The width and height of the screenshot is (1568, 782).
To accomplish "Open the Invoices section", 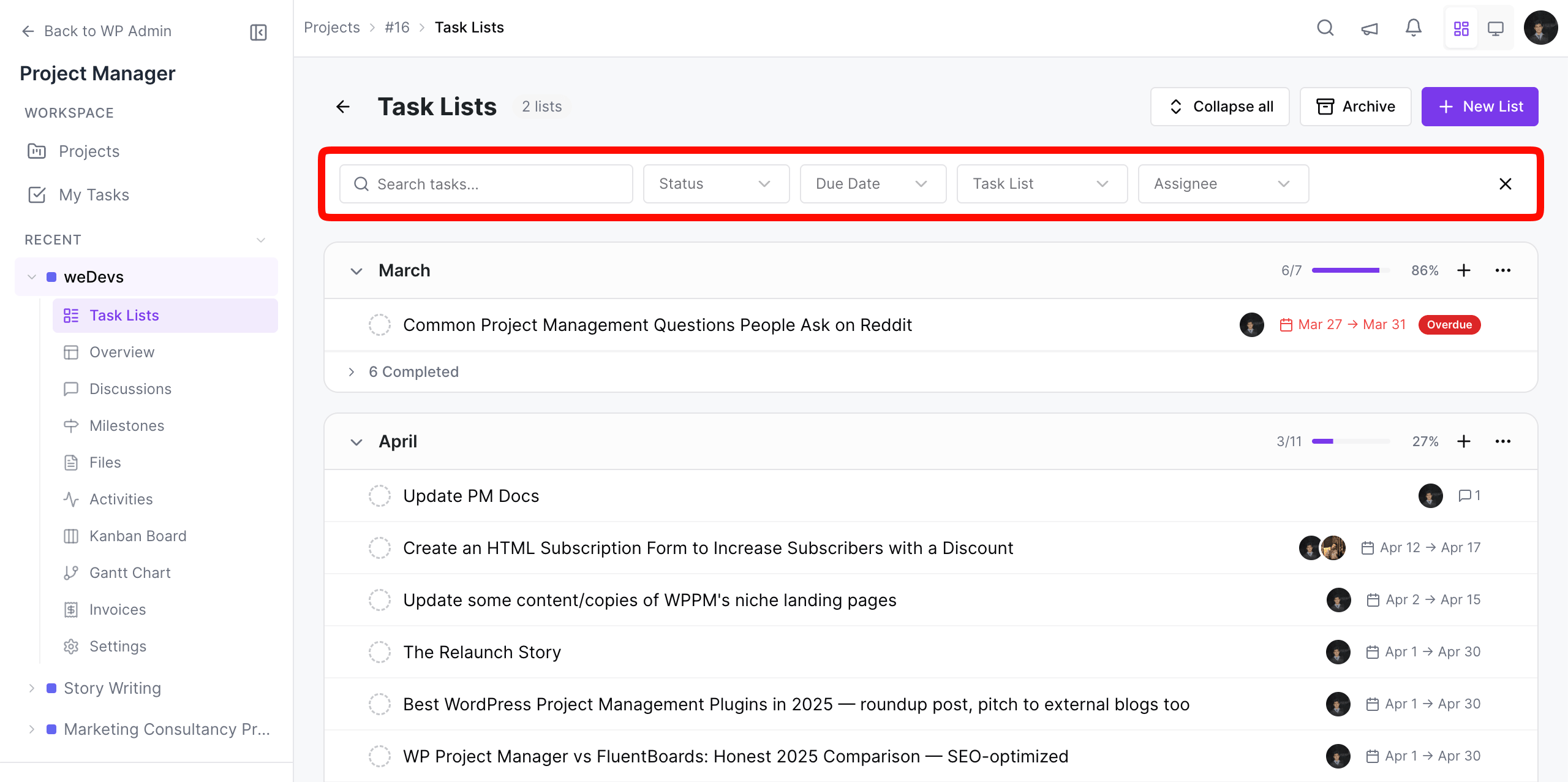I will pyautogui.click(x=118, y=609).
